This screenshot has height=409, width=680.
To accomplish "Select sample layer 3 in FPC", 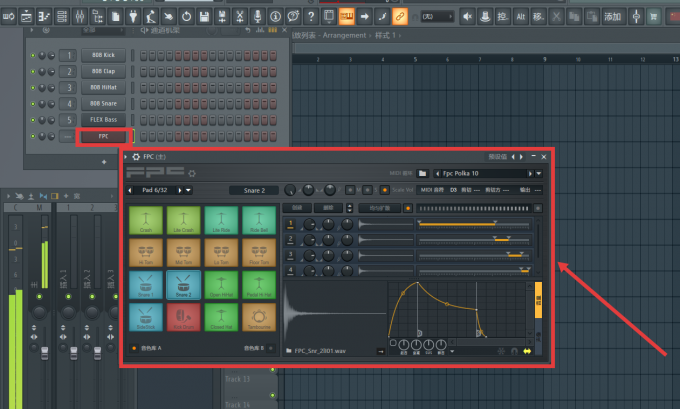I will (291, 255).
